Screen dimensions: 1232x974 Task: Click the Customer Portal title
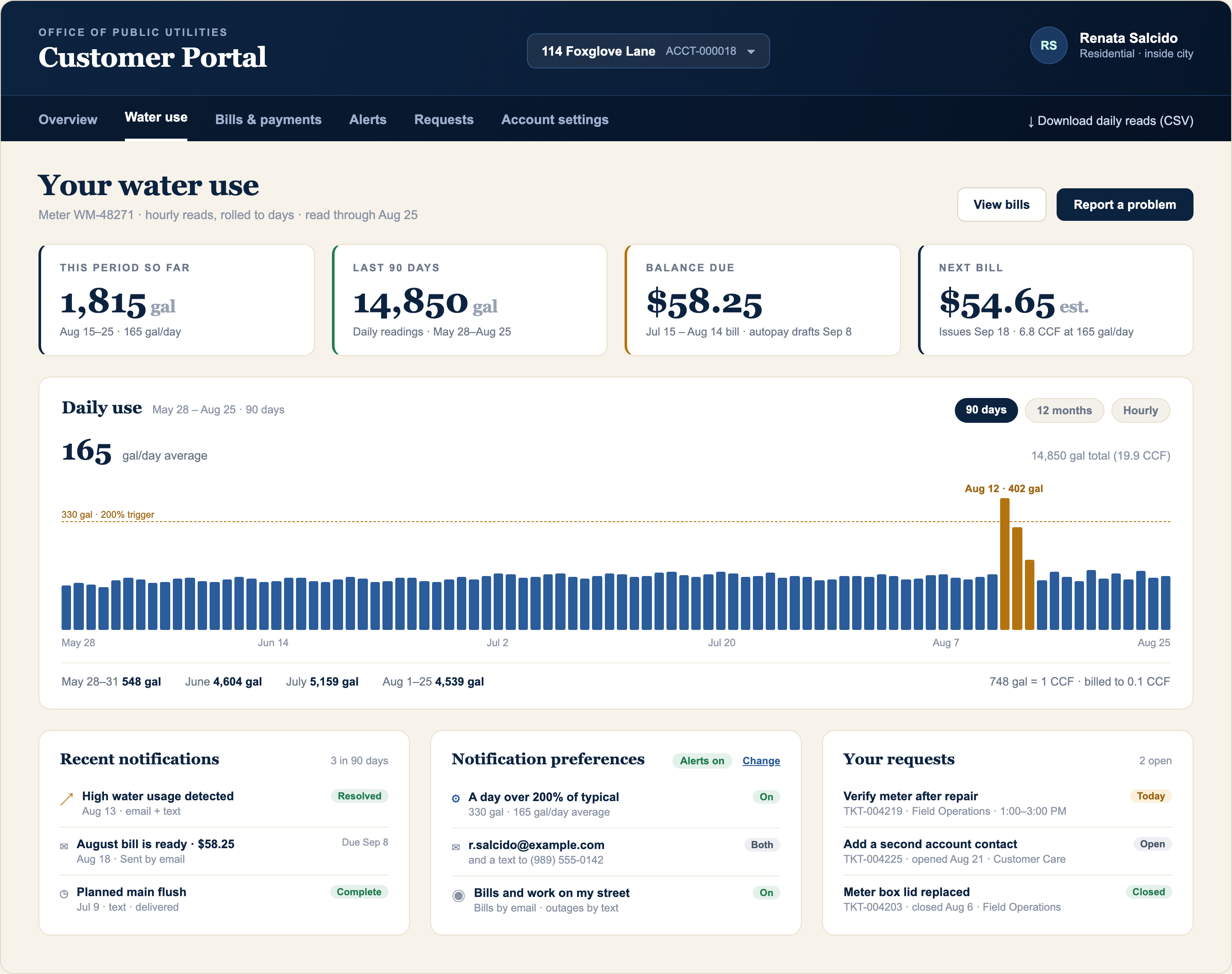click(153, 57)
